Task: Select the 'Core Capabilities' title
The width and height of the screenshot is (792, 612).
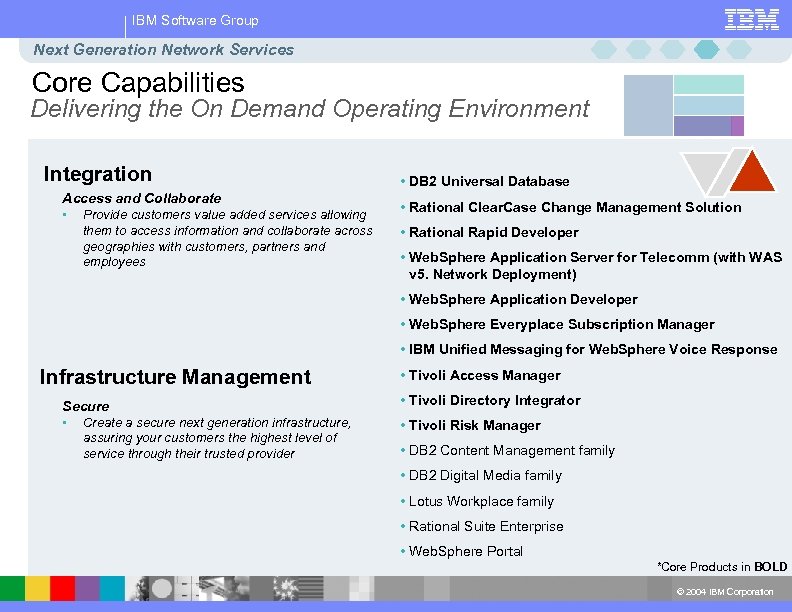Action: 138,82
